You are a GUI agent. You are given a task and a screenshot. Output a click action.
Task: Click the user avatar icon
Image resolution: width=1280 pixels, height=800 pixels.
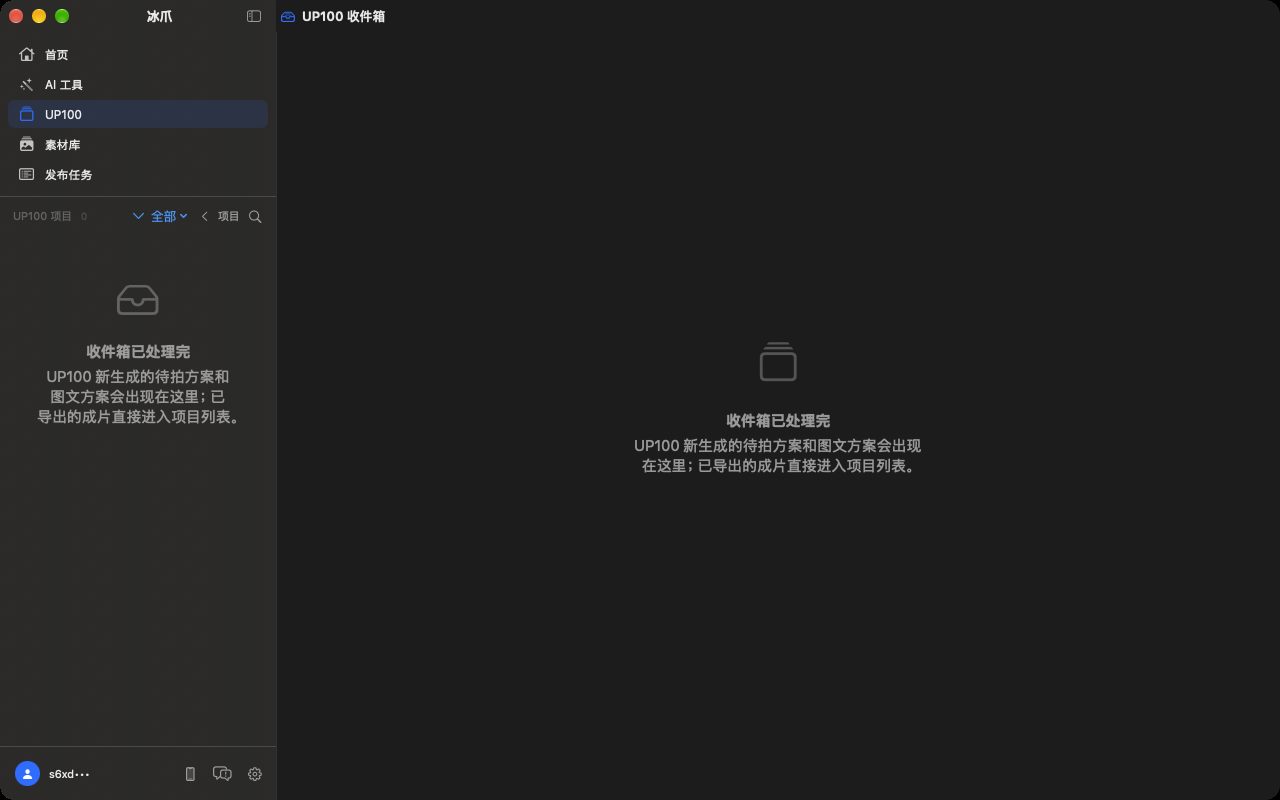coord(27,774)
